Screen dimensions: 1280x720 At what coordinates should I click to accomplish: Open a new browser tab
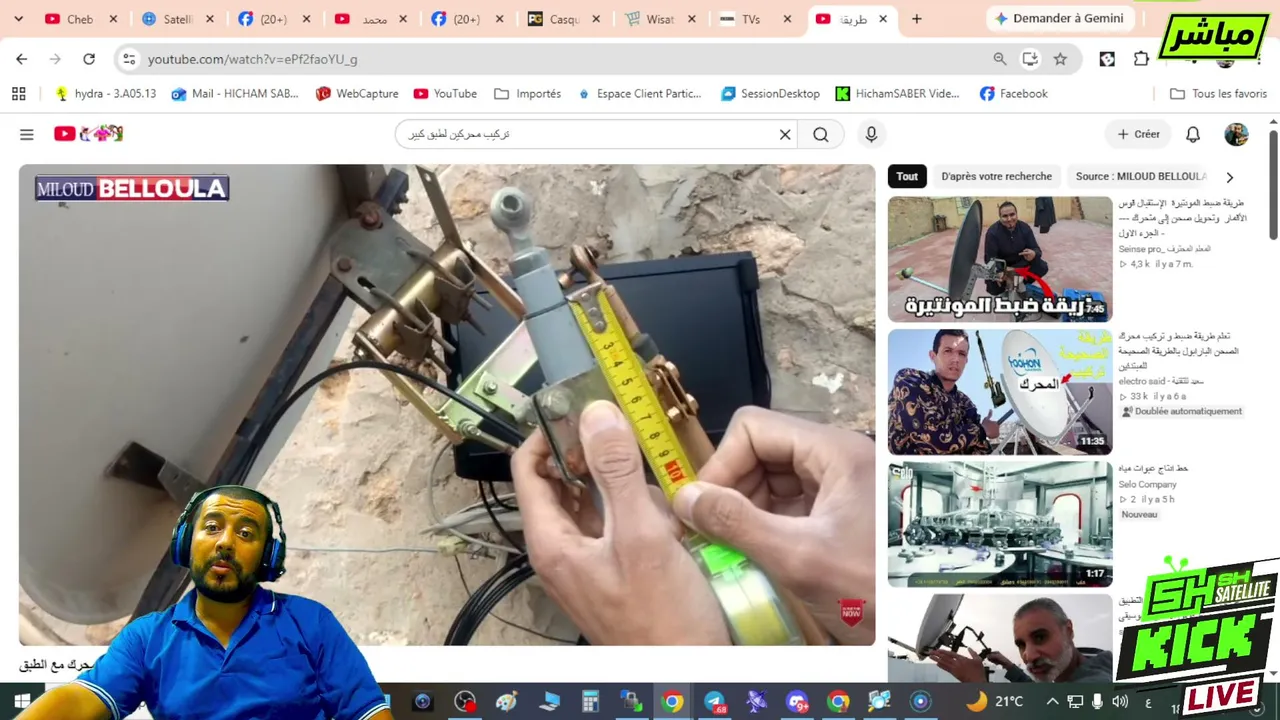click(916, 19)
